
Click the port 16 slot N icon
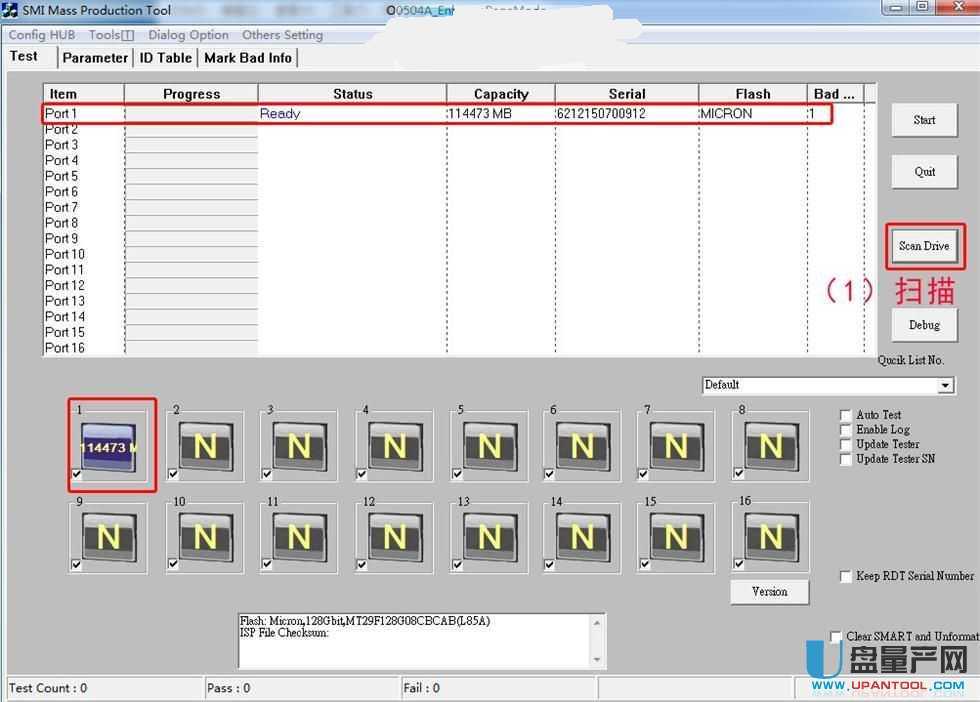(770, 538)
